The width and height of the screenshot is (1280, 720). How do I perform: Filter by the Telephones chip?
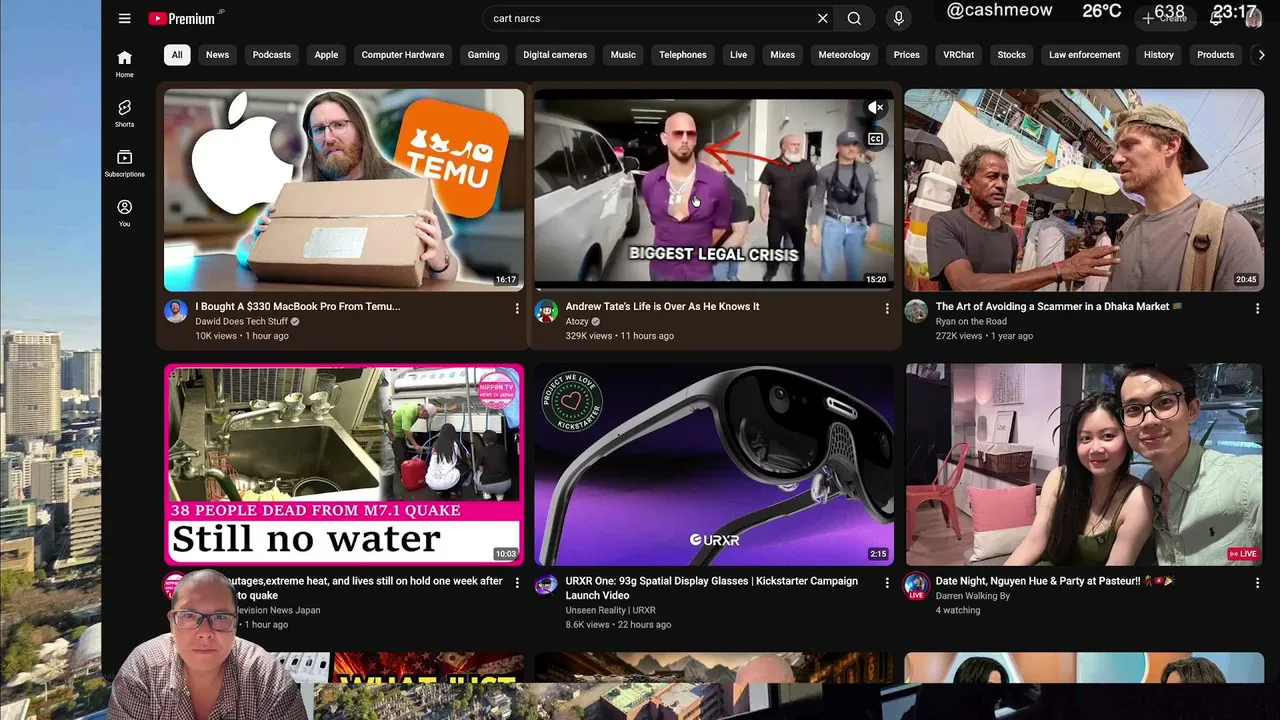pyautogui.click(x=683, y=55)
